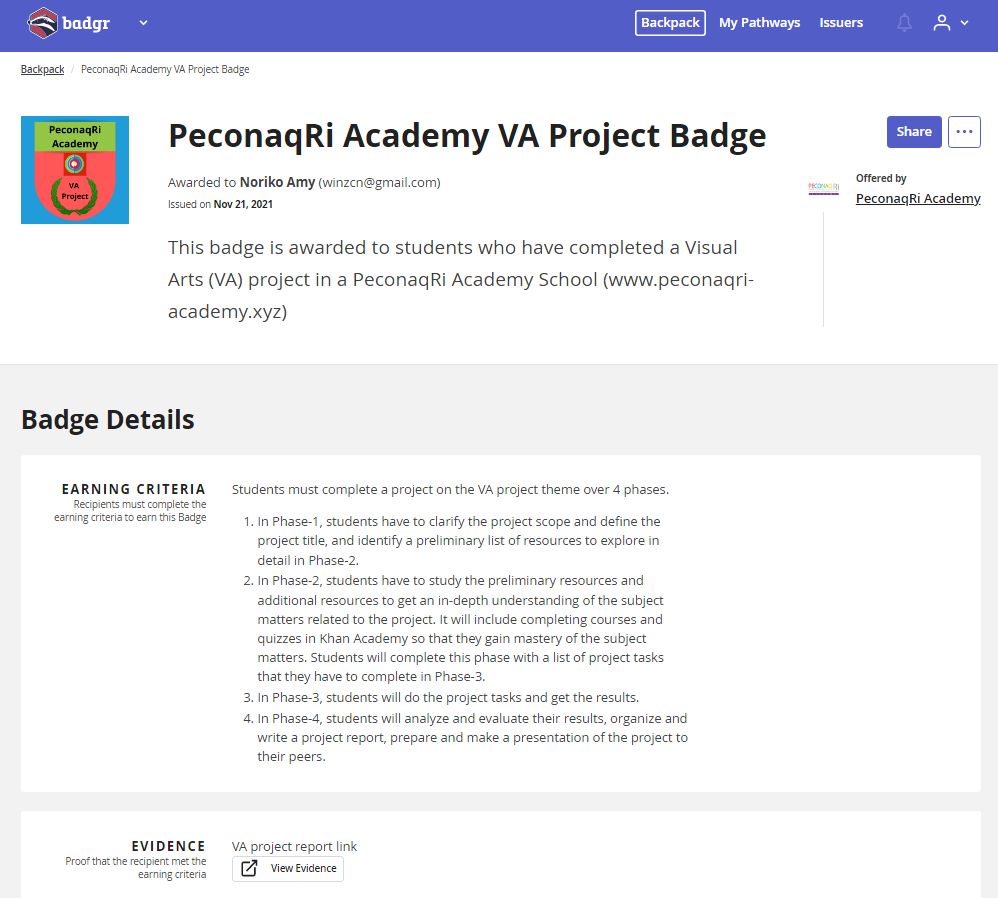This screenshot has height=898, width=998.
Task: Open the PeconaqRi Academy issuer link
Action: pos(918,199)
